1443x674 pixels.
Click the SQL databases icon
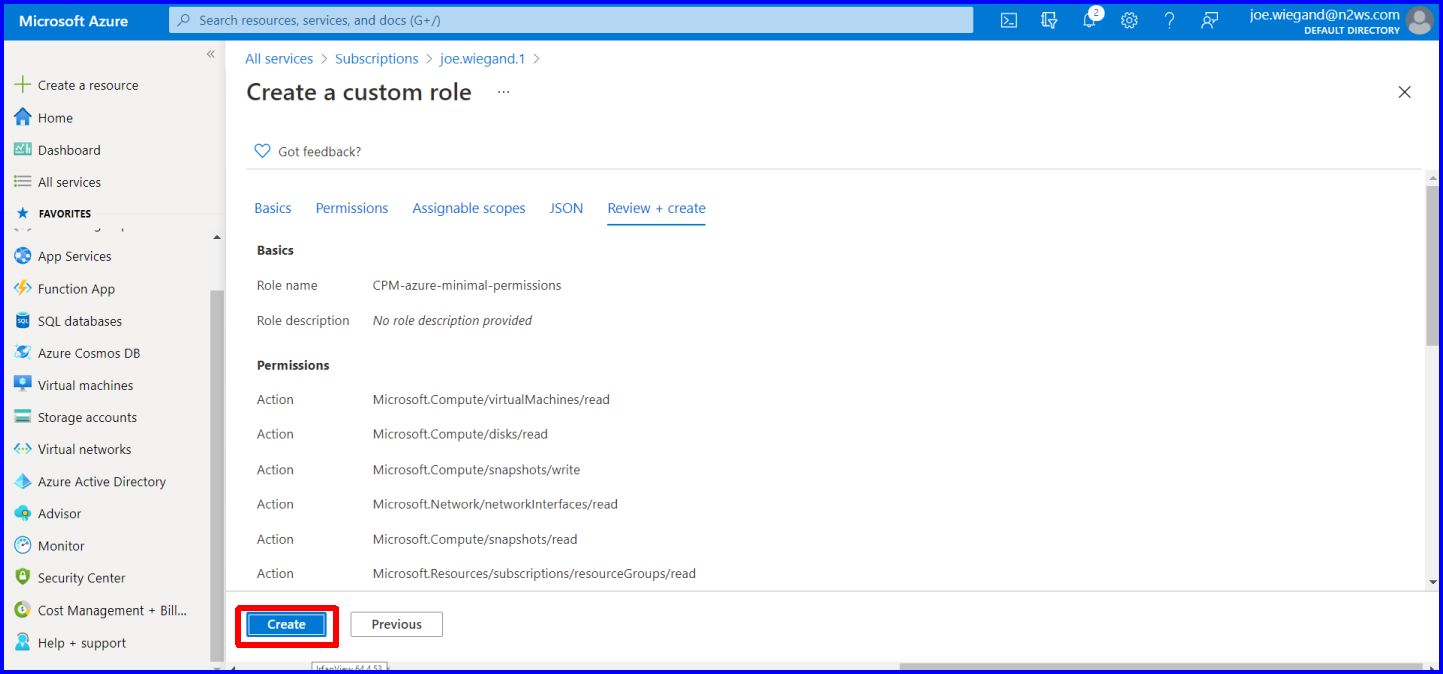coord(22,321)
